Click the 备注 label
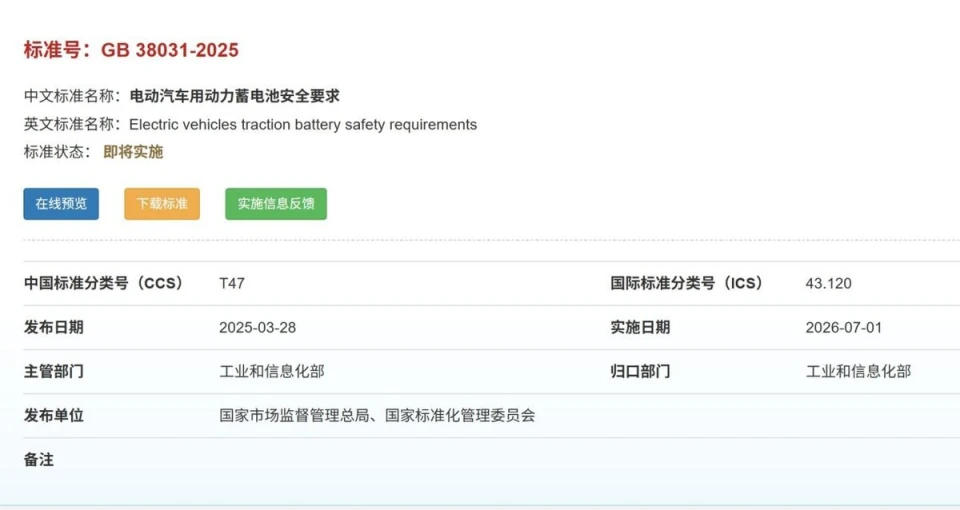This screenshot has width=960, height=510. tap(39, 460)
